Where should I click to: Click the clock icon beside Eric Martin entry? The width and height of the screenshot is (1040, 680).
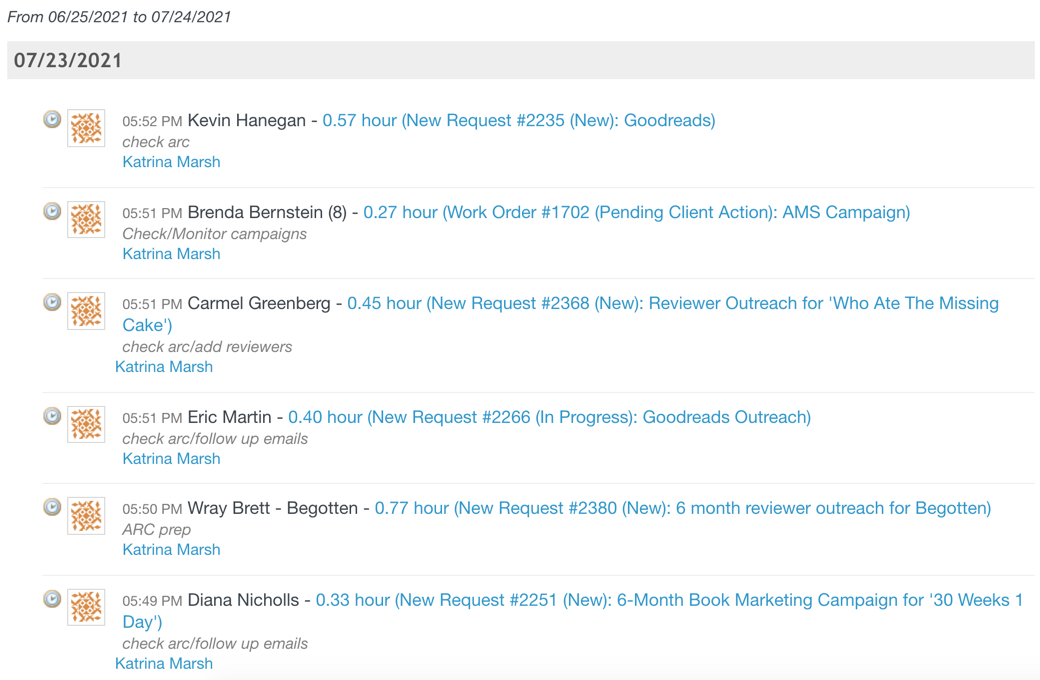point(52,416)
